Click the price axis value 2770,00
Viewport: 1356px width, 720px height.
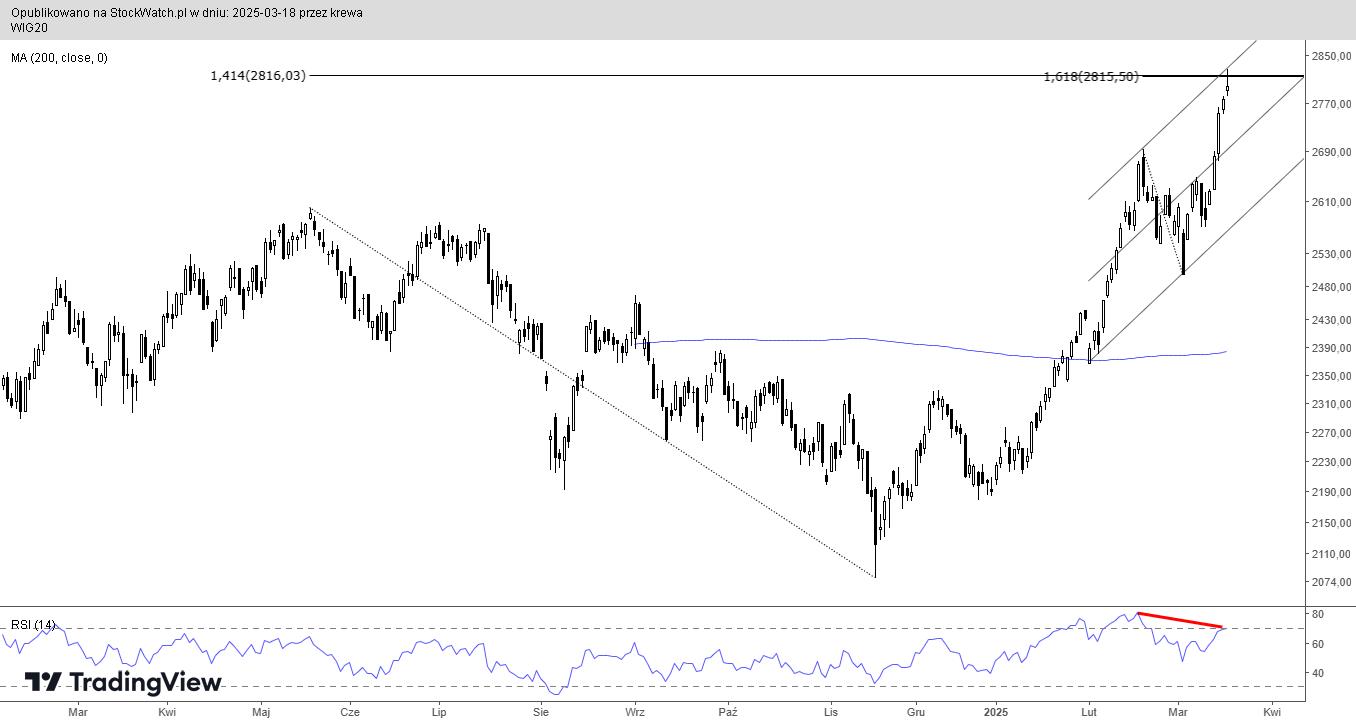1332,104
